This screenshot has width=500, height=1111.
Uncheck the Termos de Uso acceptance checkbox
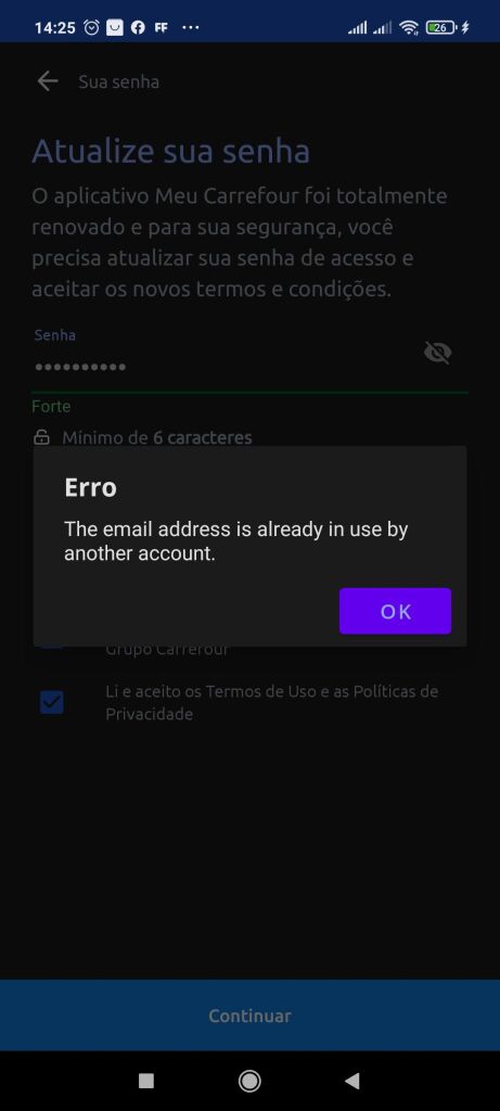tap(52, 702)
